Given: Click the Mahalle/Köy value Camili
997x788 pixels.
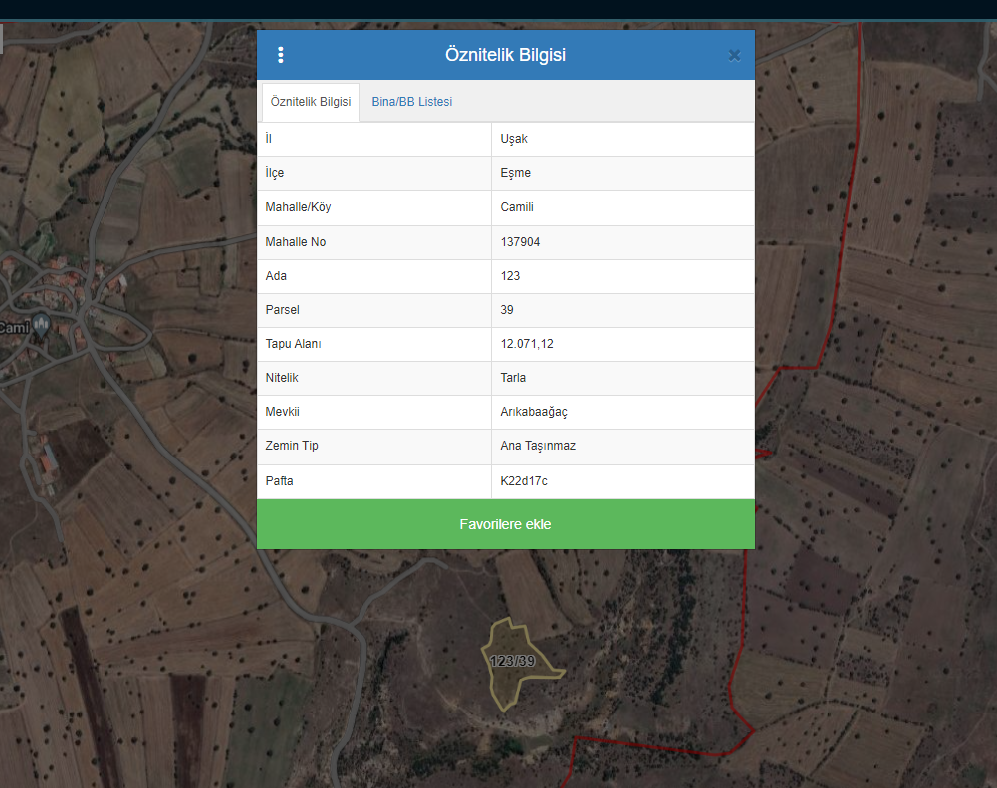Looking at the screenshot, I should [517, 207].
